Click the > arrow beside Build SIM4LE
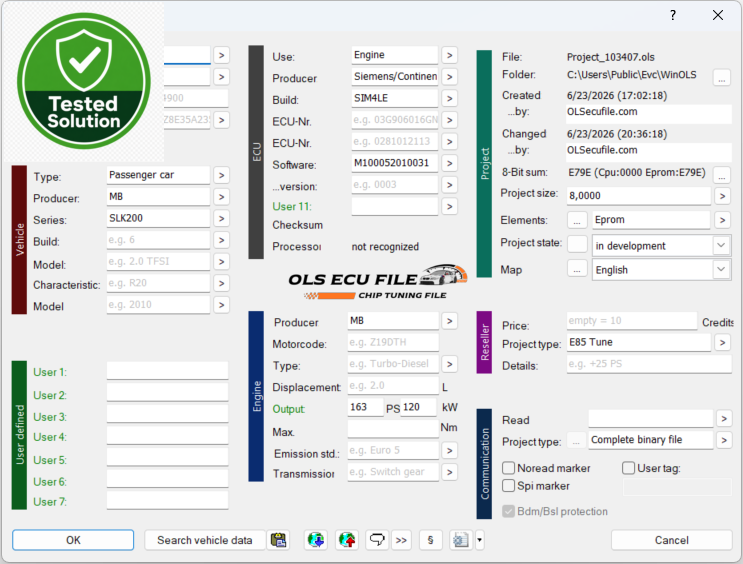Viewport: 743px width, 564px height. pyautogui.click(x=450, y=99)
